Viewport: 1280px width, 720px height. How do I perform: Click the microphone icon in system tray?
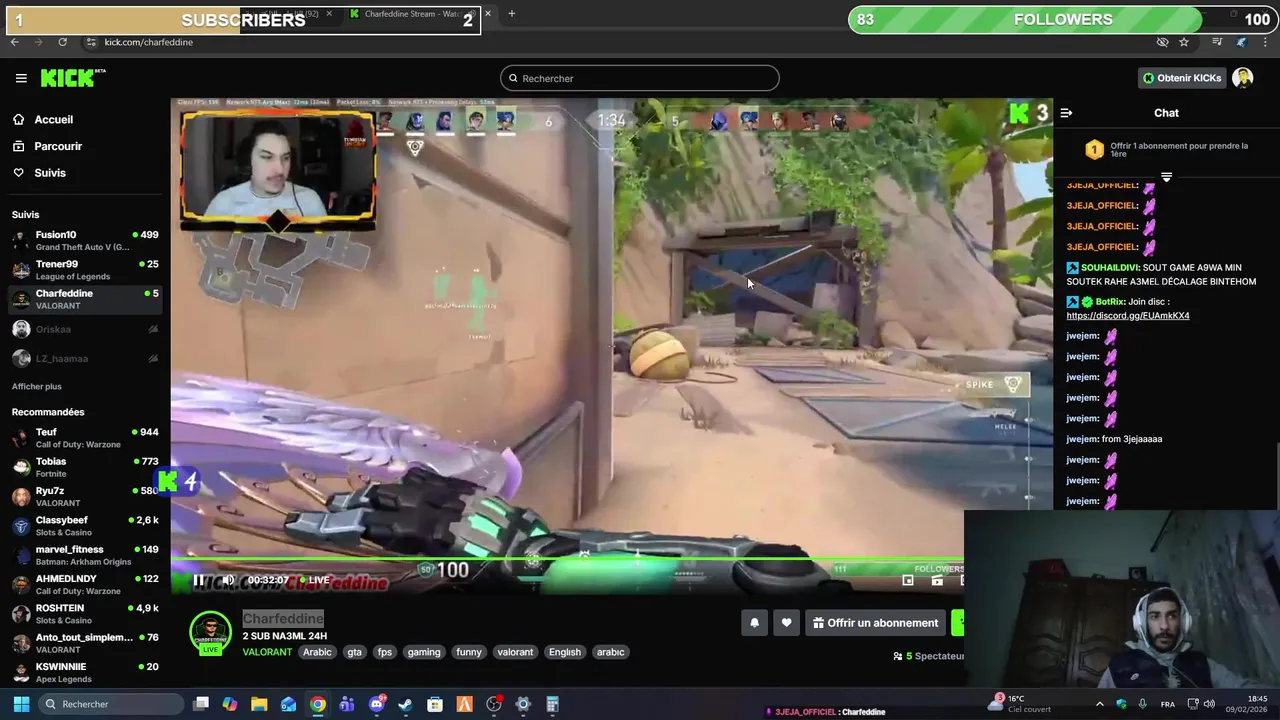click(1143, 704)
